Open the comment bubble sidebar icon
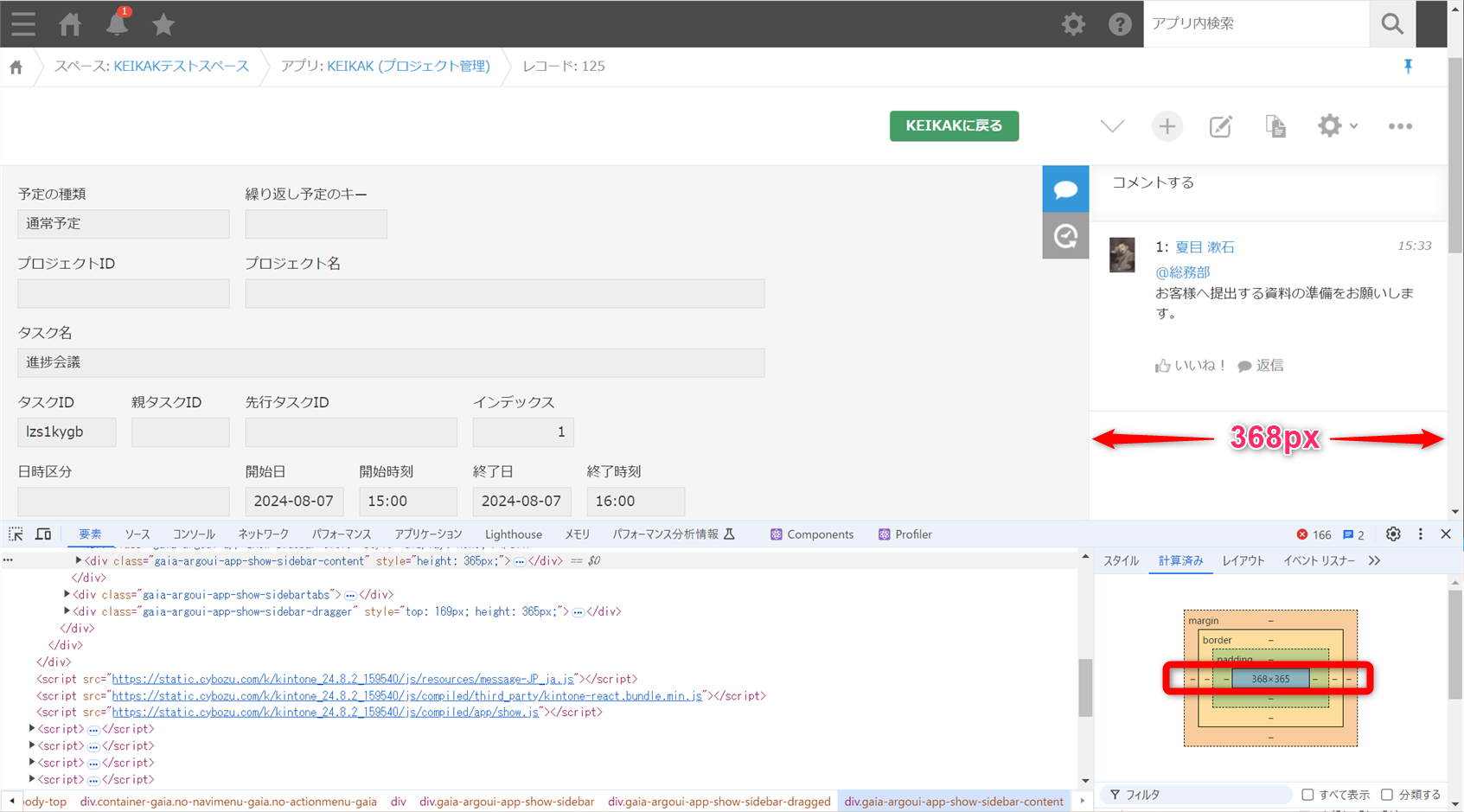 [1065, 189]
